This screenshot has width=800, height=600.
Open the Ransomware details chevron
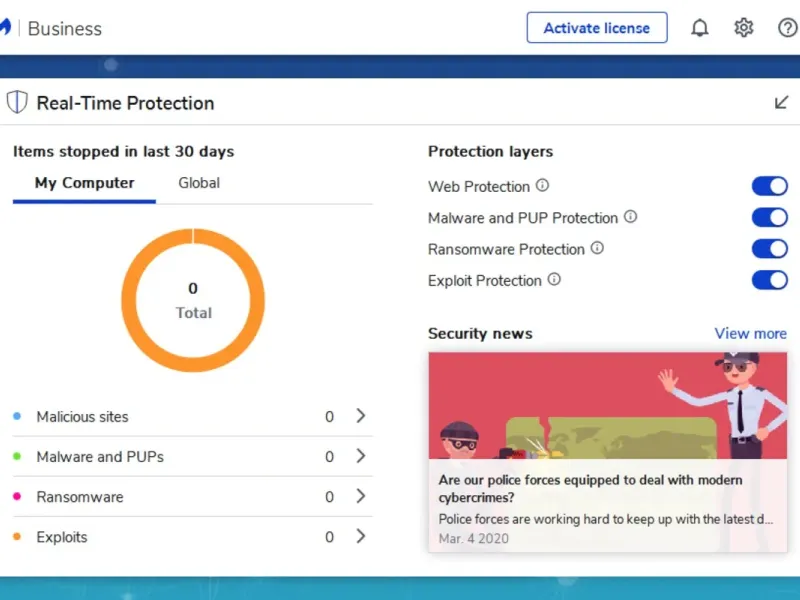coord(361,496)
